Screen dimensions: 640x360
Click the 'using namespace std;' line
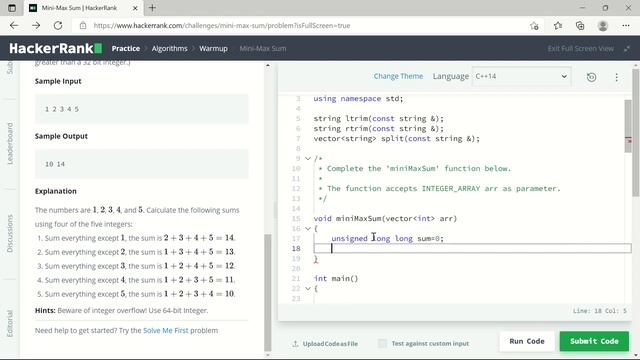(x=358, y=98)
